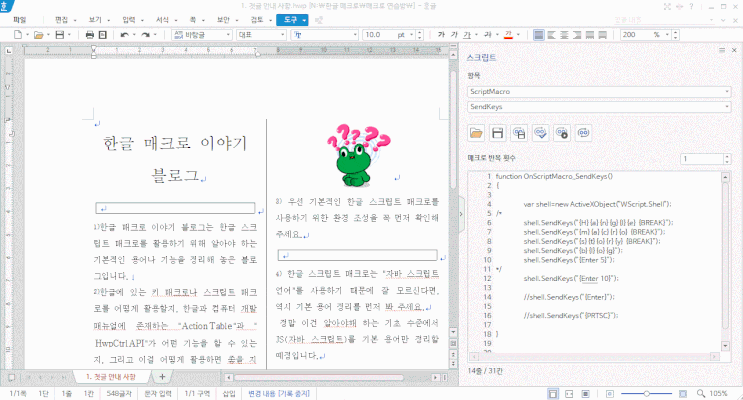743x400 pixels.
Task: Click the save-macro-as icon in script panel
Action: click(x=519, y=133)
